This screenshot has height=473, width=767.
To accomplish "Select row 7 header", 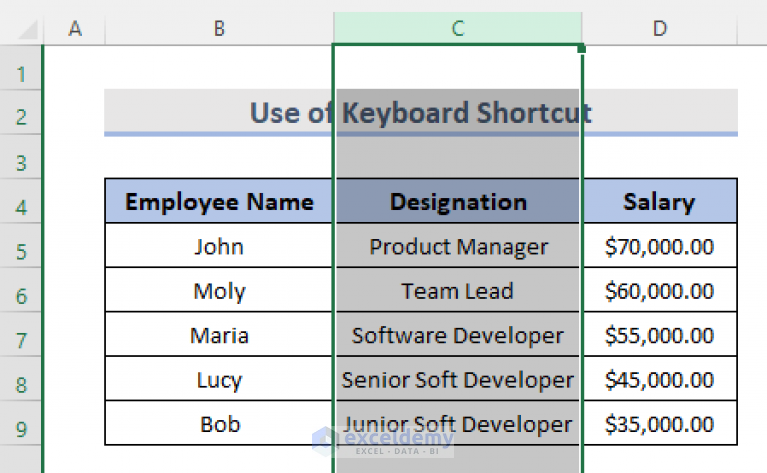I will click(x=21, y=335).
